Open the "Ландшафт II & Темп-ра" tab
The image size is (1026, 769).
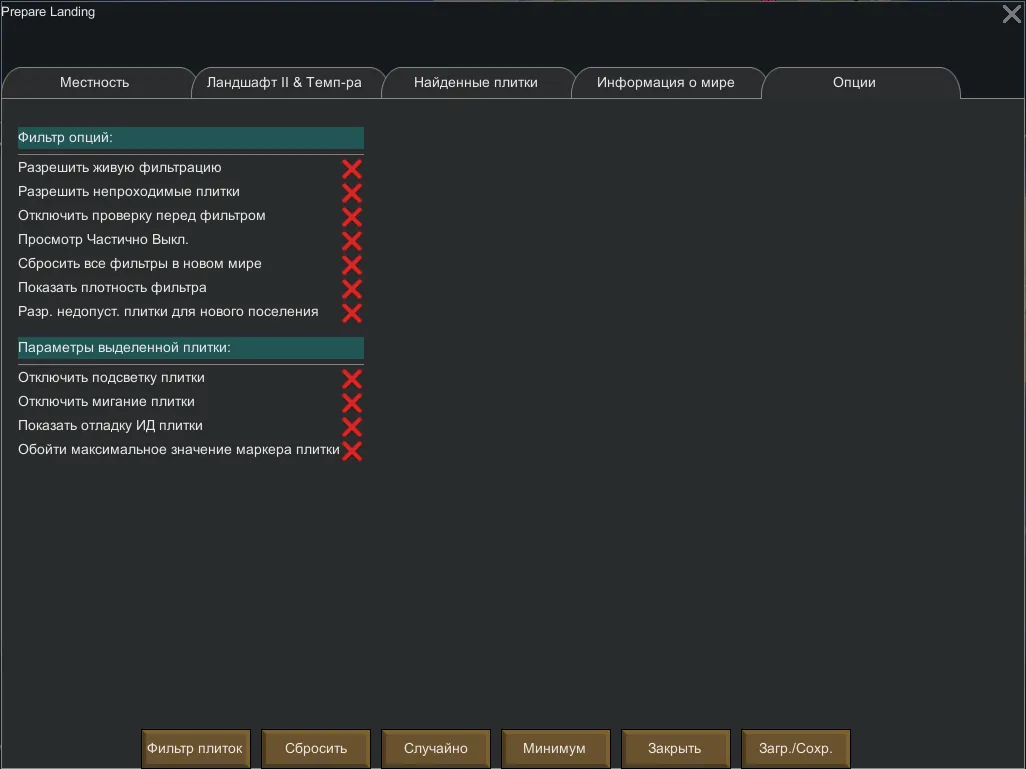284,83
